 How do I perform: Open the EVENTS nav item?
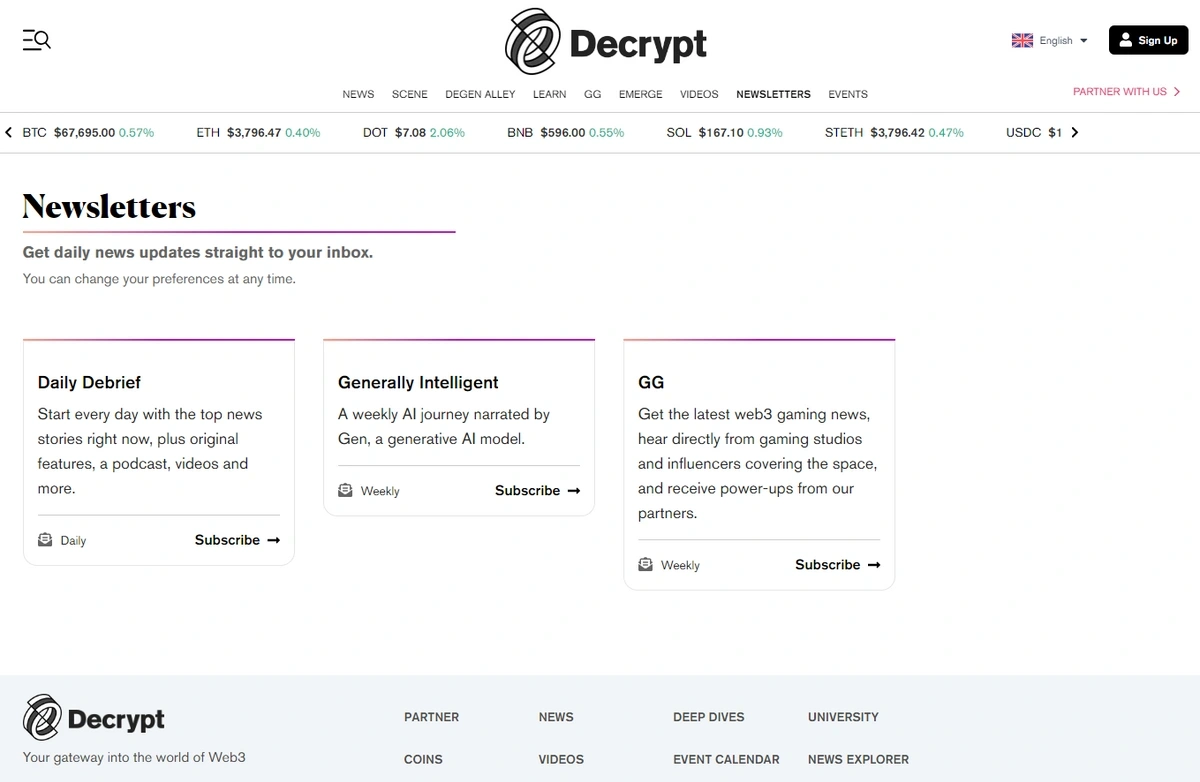(848, 94)
